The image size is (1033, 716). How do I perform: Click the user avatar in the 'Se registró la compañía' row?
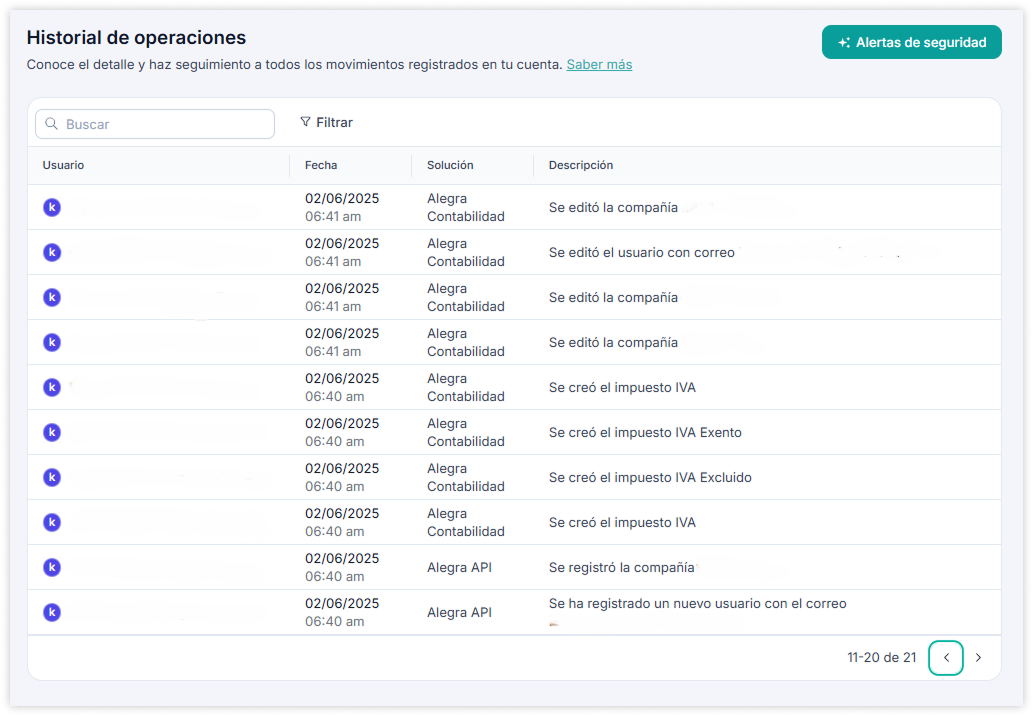tap(52, 567)
